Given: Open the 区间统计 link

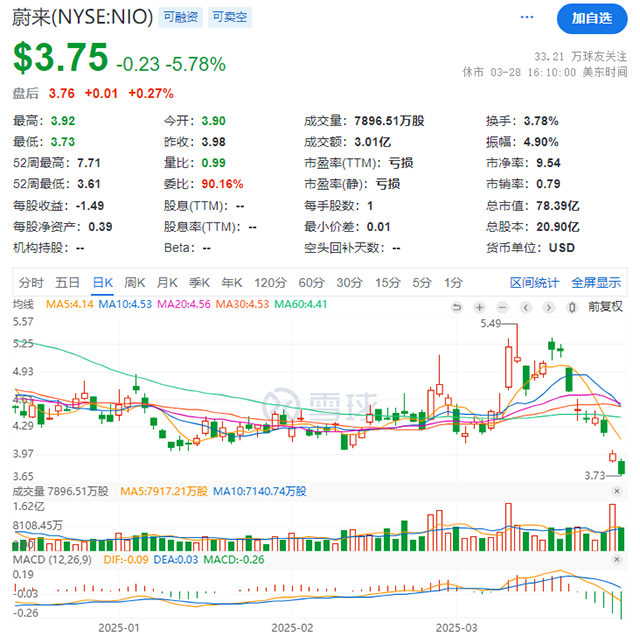Looking at the screenshot, I should (534, 282).
